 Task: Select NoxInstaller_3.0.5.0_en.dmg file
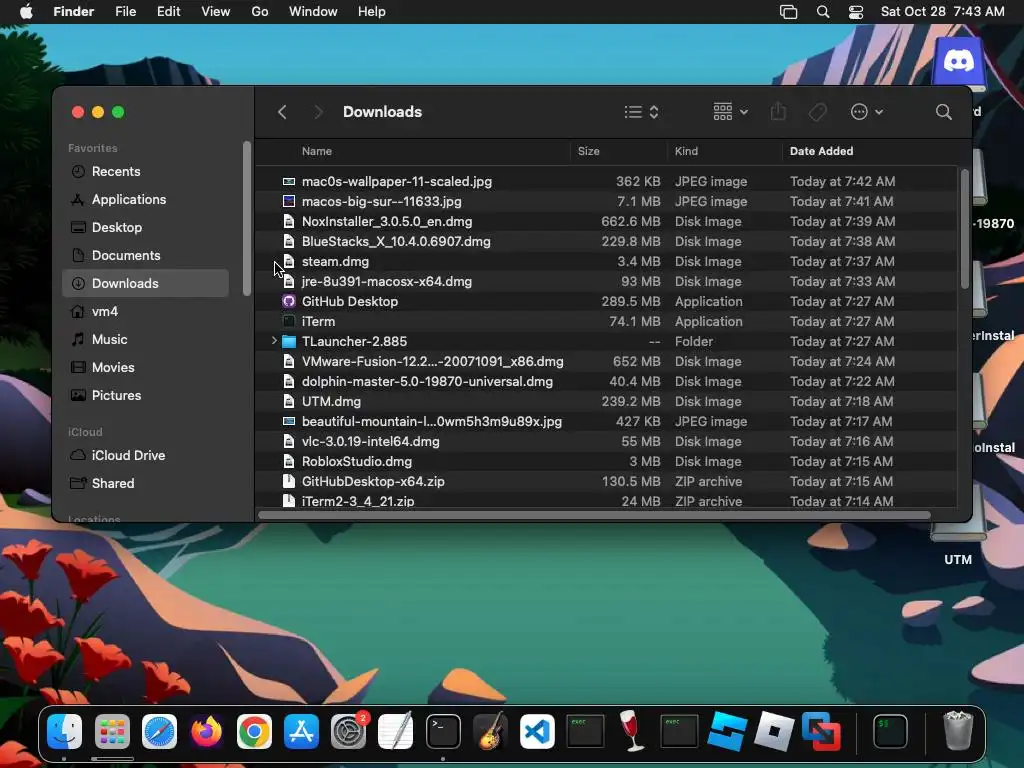(x=607, y=221)
